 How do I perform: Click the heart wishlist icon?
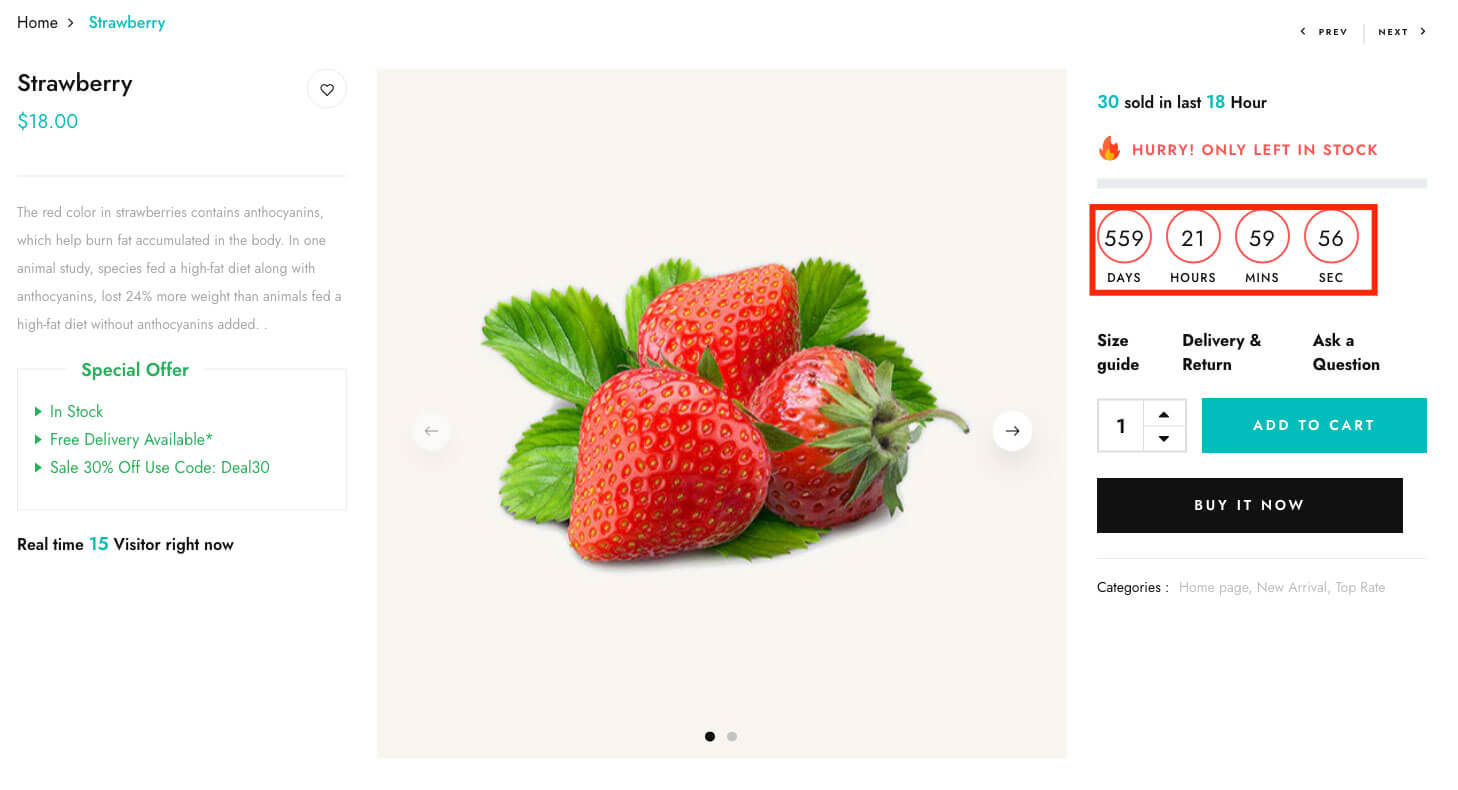pos(327,90)
